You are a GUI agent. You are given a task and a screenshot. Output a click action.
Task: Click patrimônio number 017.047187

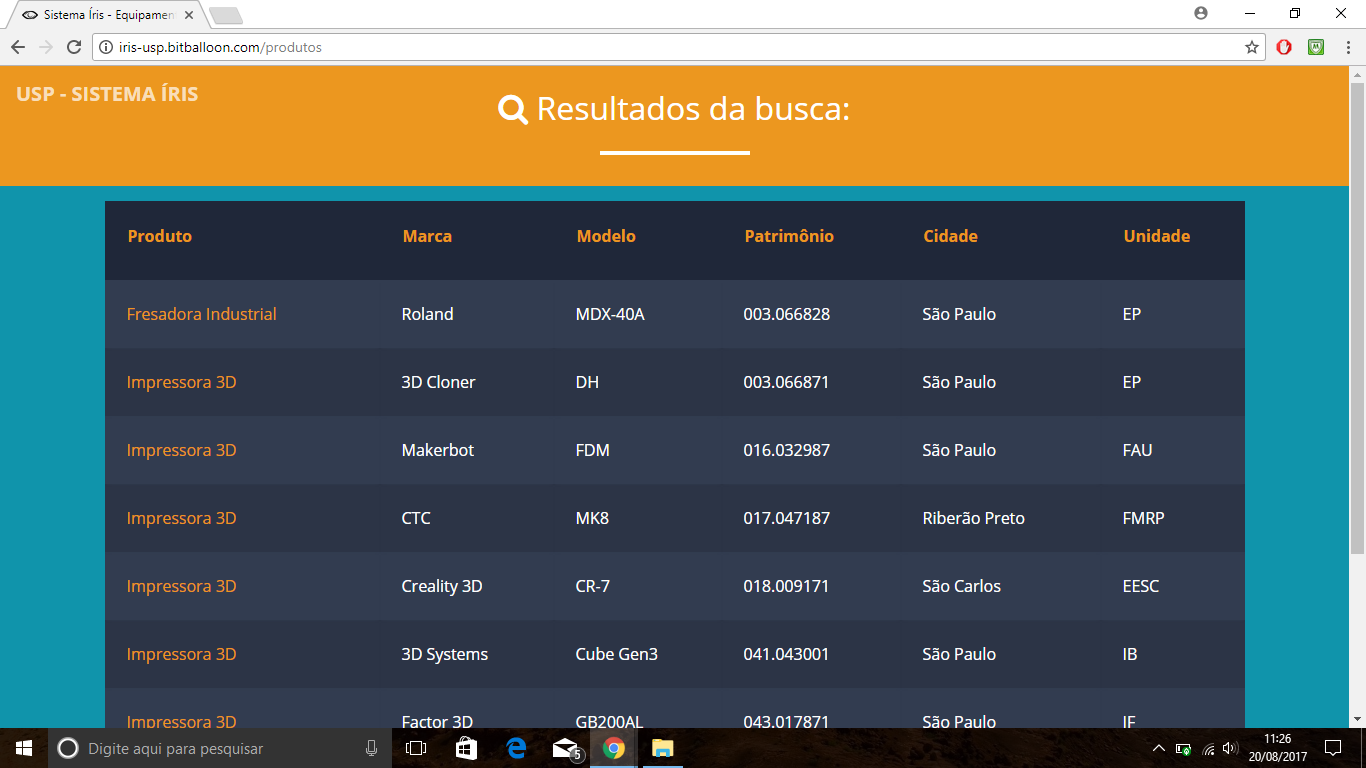[786, 518]
